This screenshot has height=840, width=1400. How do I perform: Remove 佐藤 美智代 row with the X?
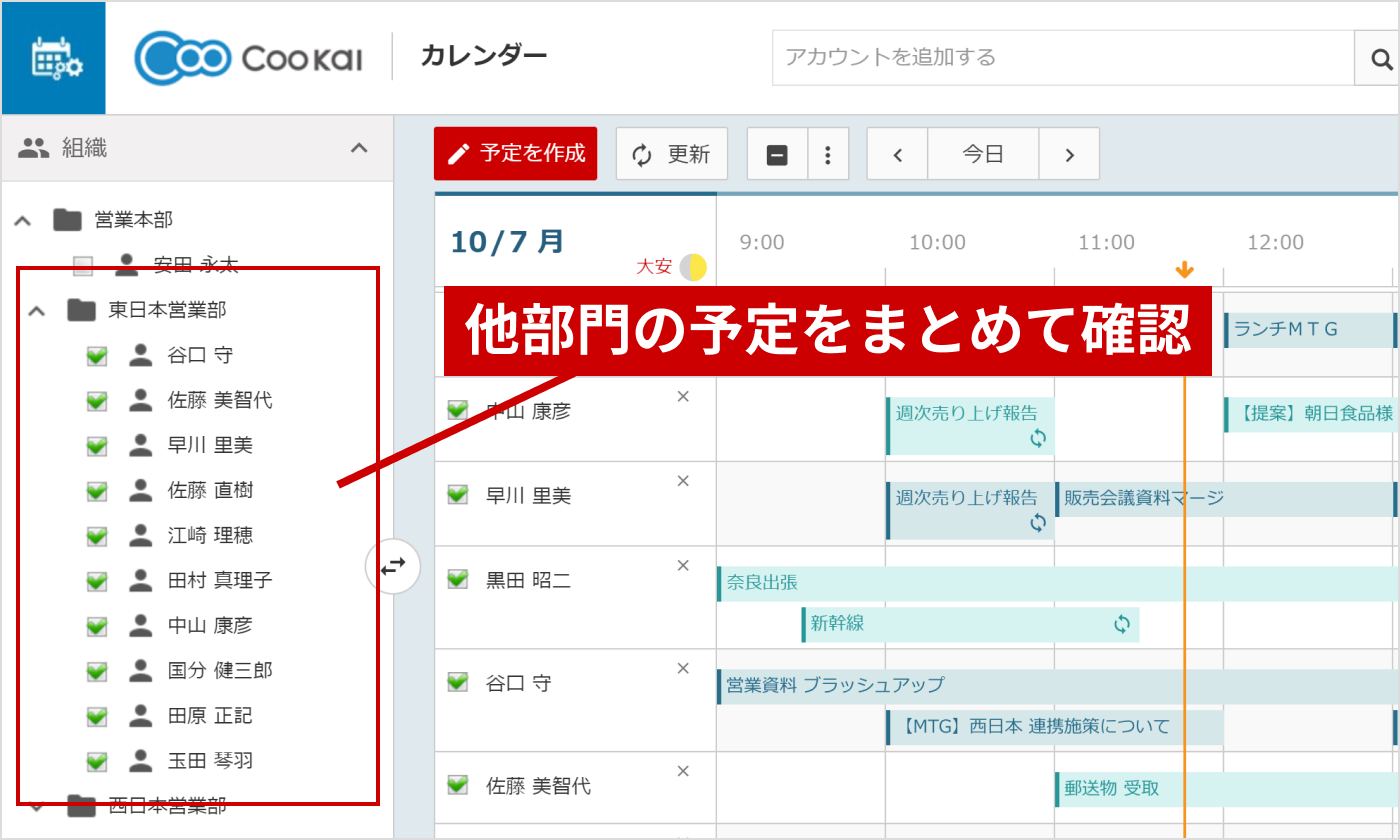[683, 771]
